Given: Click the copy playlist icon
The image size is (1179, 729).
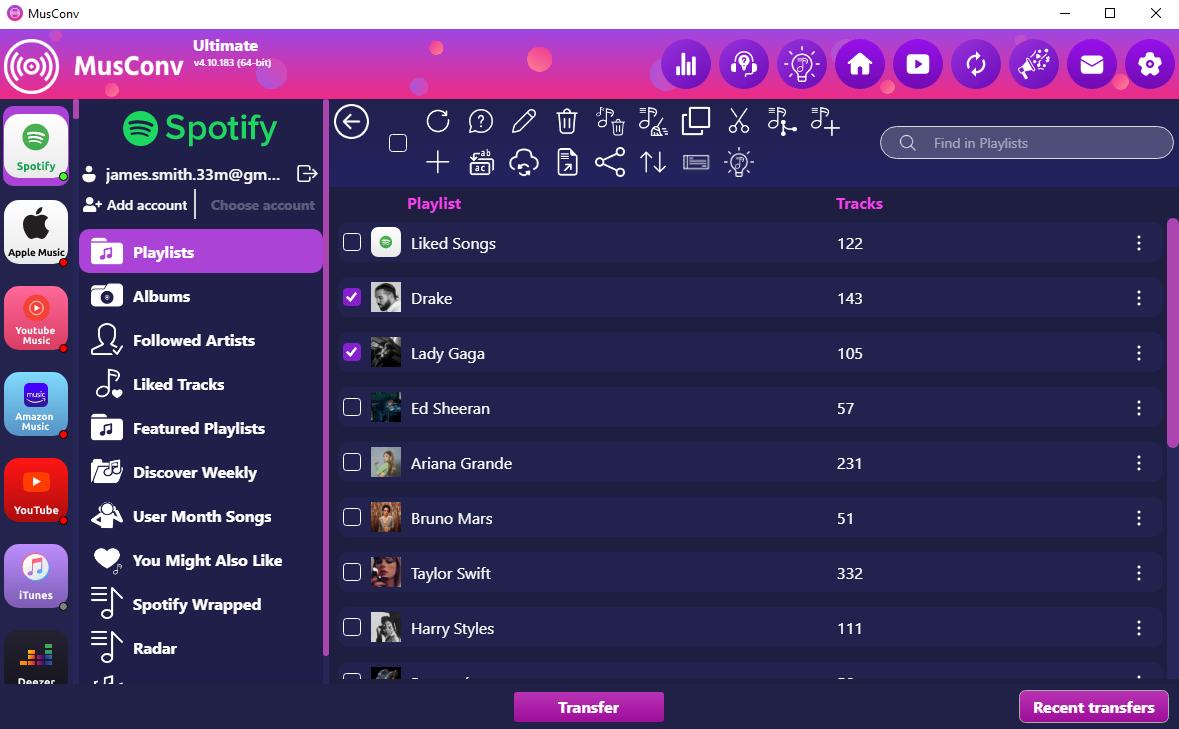Looking at the screenshot, I should [696, 121].
